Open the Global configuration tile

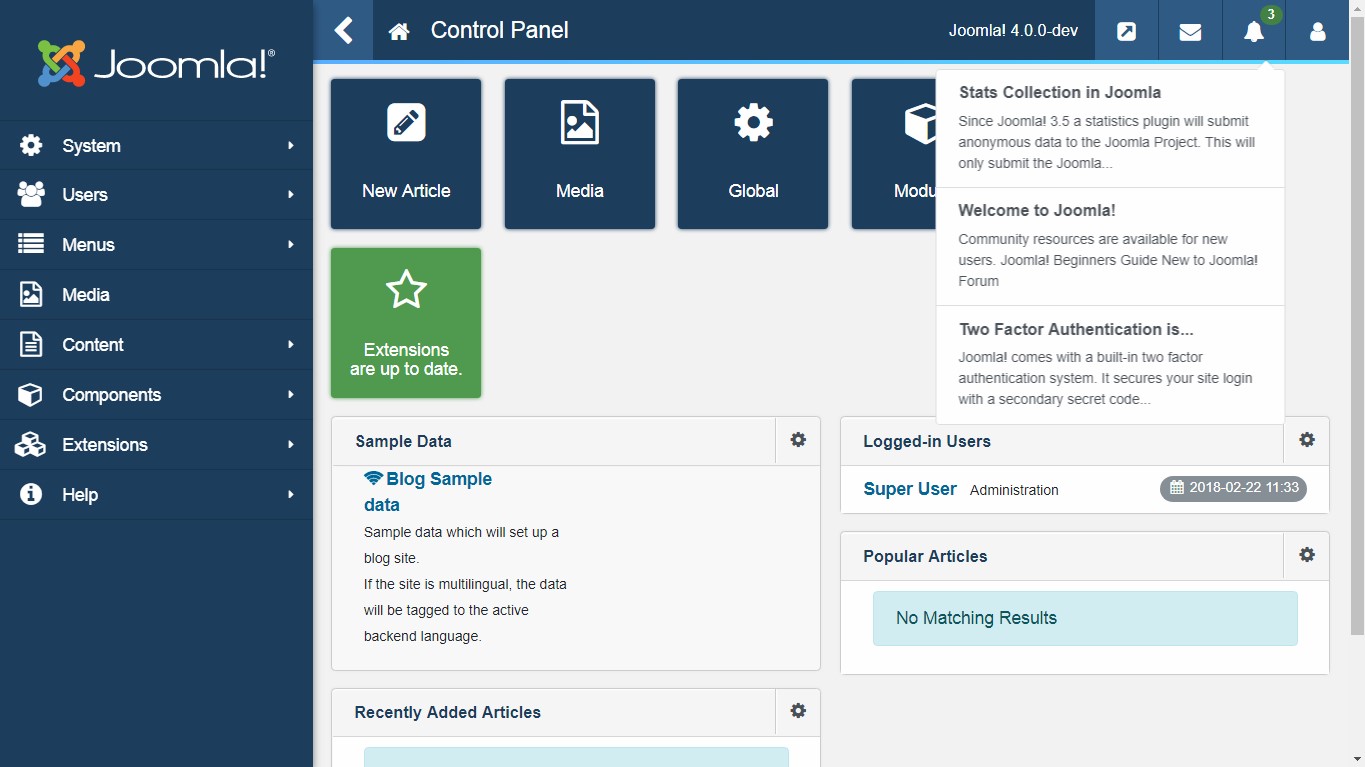click(753, 154)
